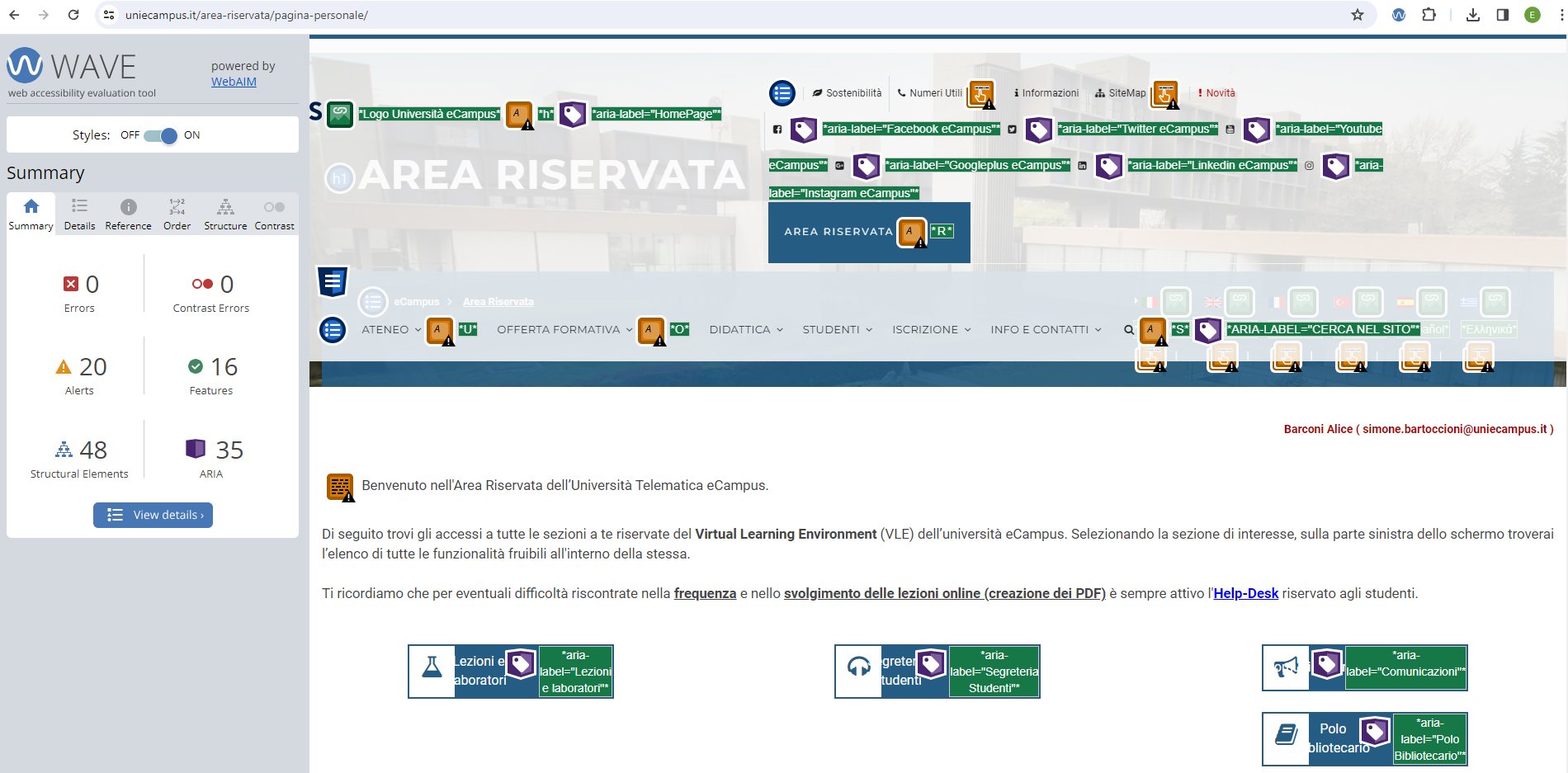The width and height of the screenshot is (1568, 773).
Task: Click the blue list icon before ATENEO menu
Action: (333, 331)
